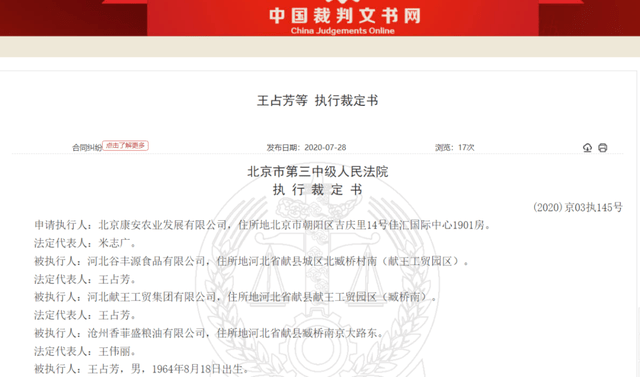Click the 执行裁定书 heading below court name
This screenshot has height=377, width=640.
point(318,190)
